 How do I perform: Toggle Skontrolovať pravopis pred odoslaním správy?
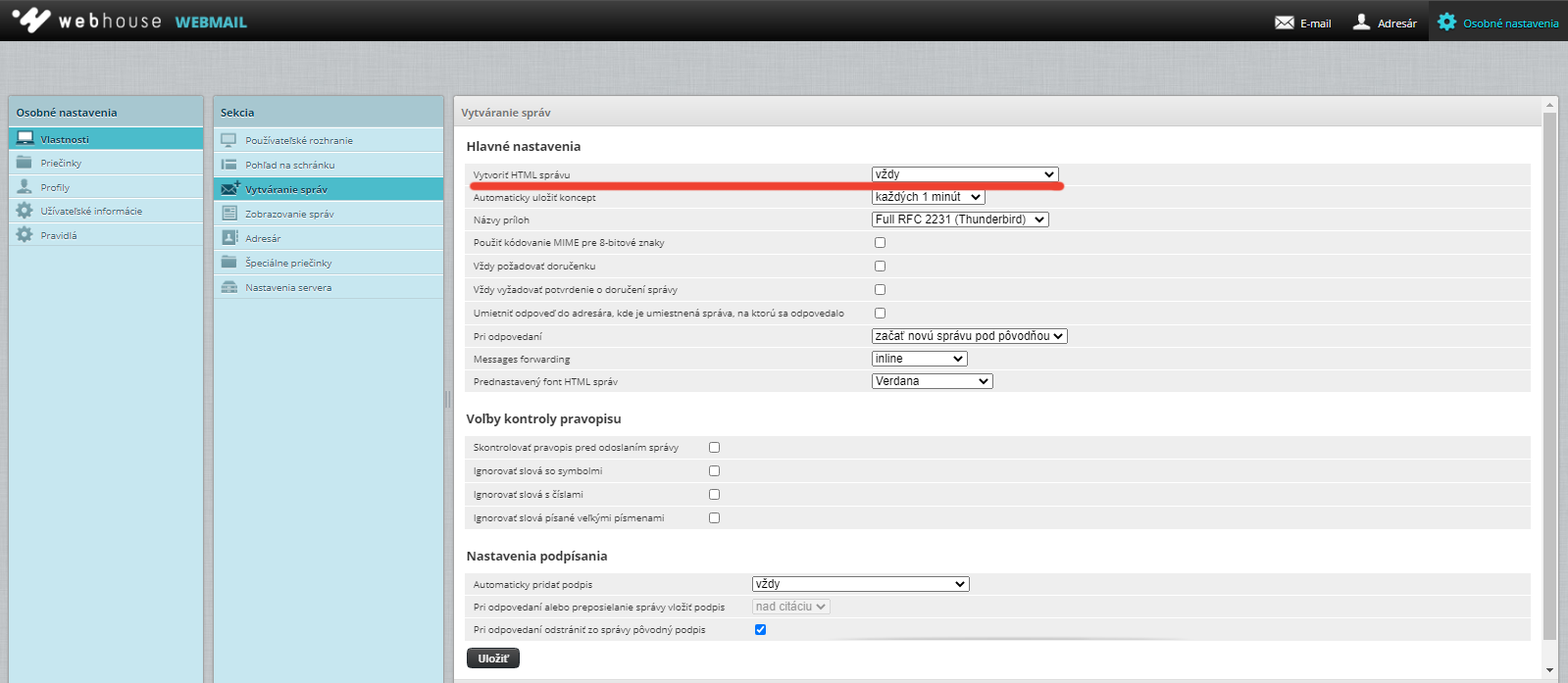[714, 447]
